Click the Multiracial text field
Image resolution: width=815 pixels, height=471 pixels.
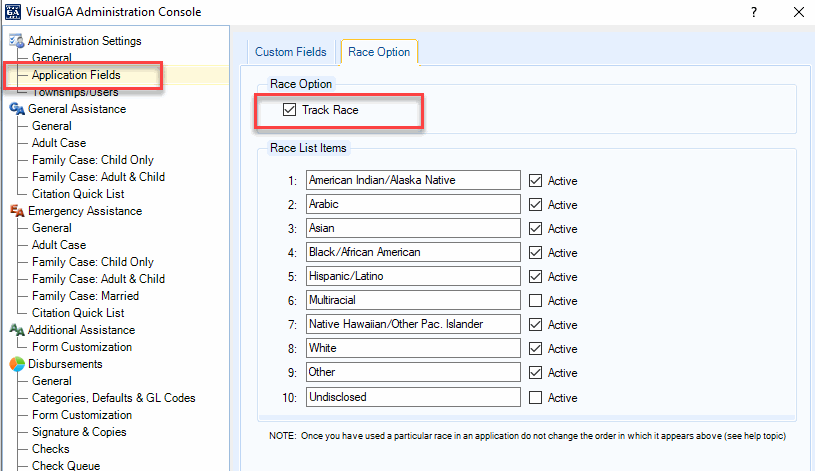413,300
